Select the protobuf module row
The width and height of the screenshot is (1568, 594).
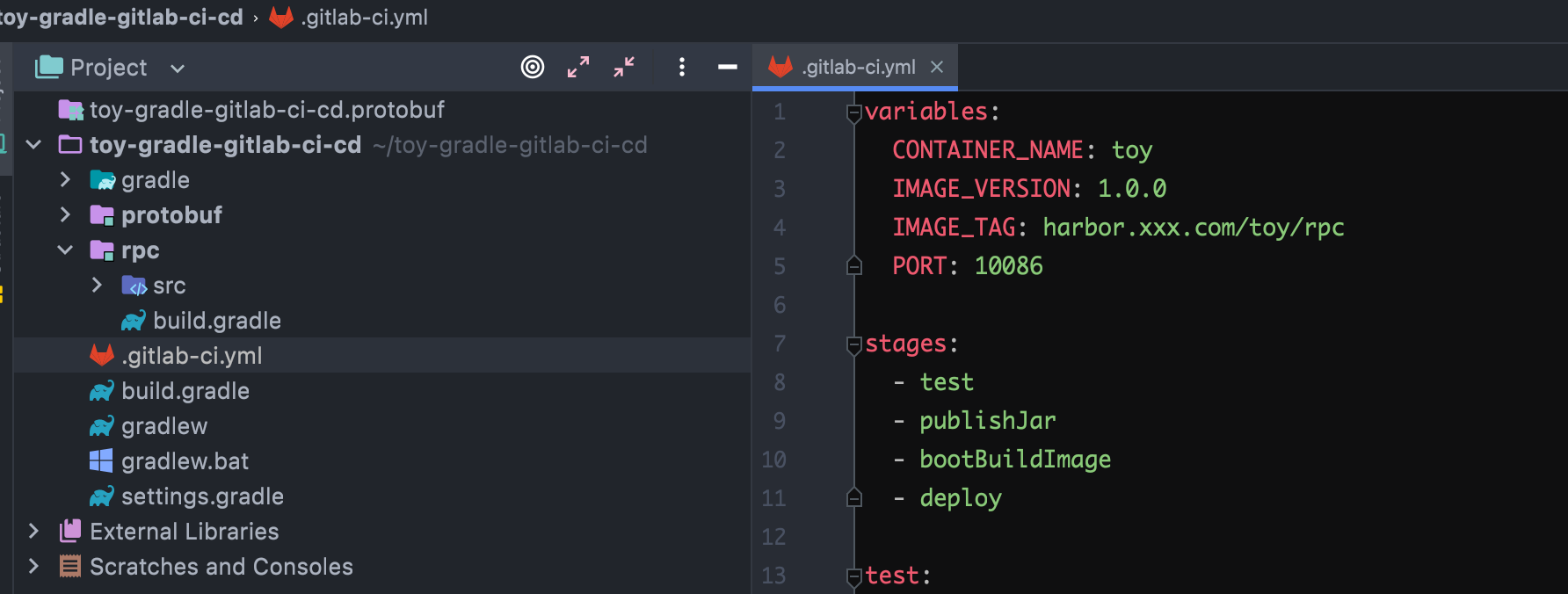pyautogui.click(x=382, y=215)
